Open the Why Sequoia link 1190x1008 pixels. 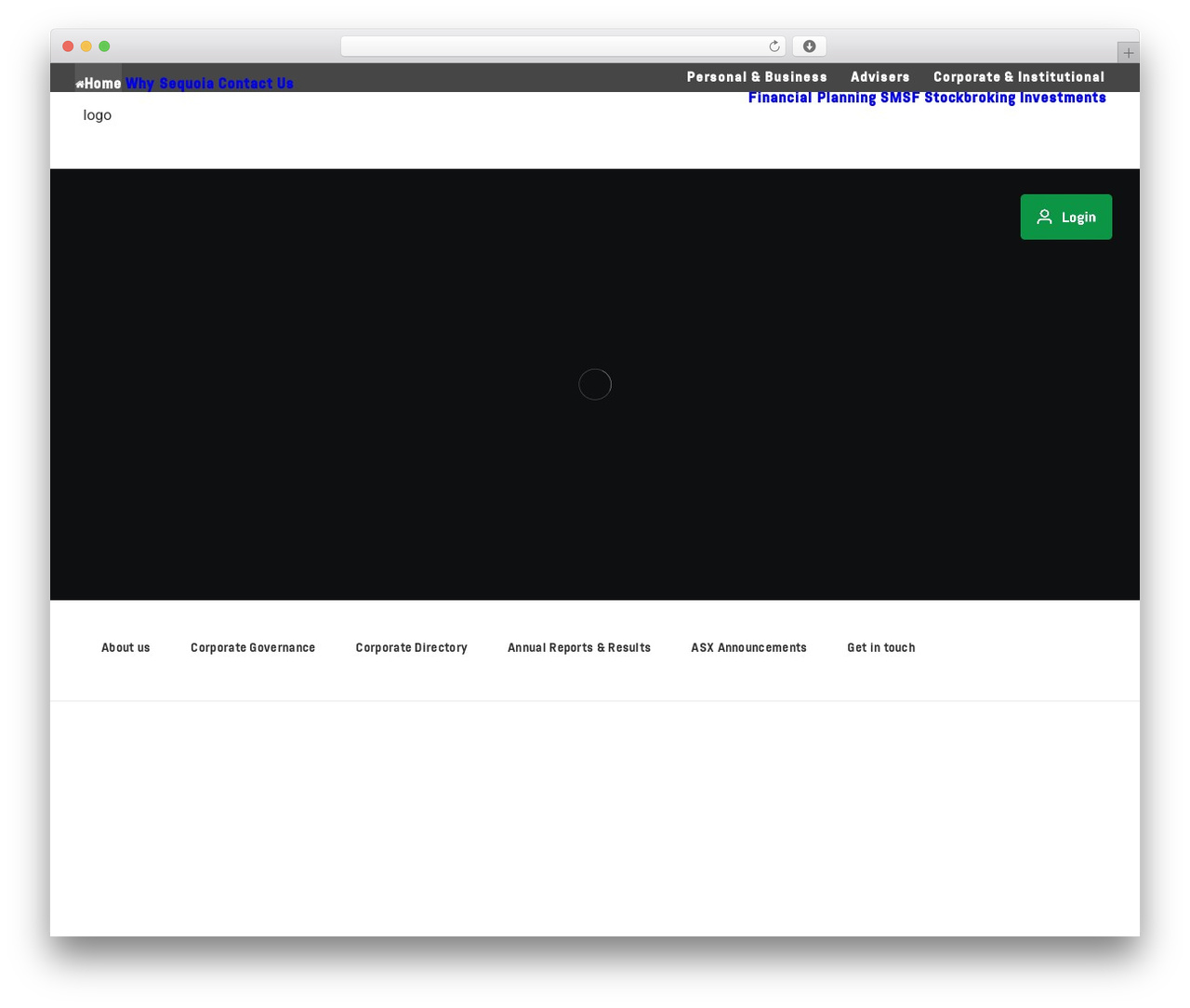point(169,84)
